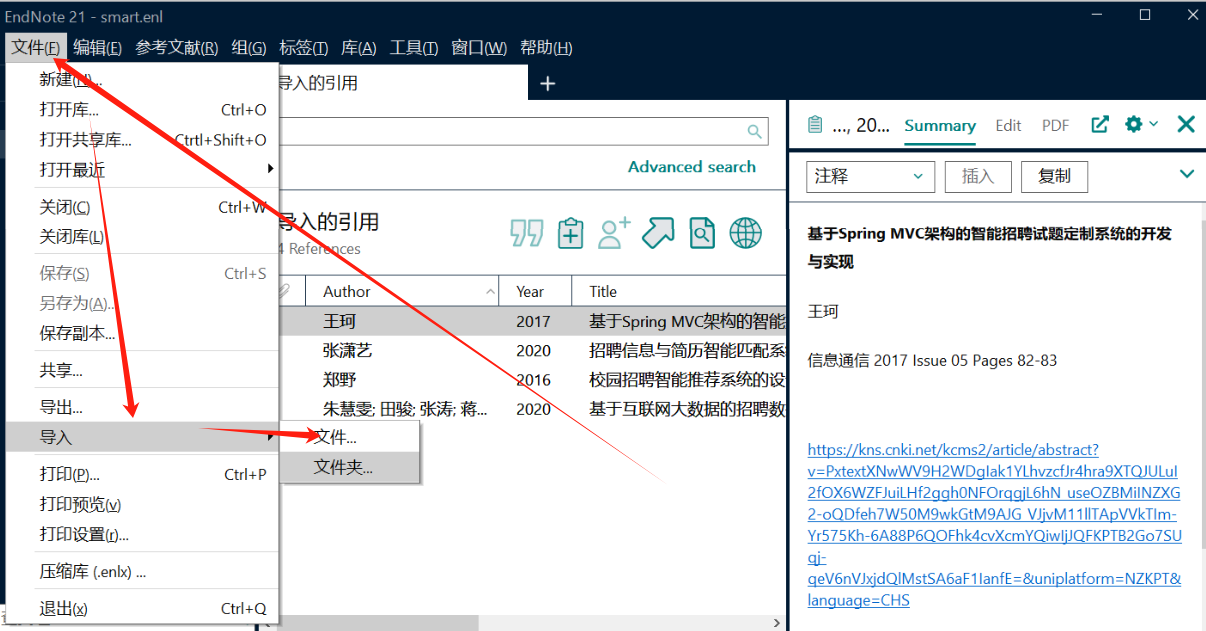Select 打开共享库... menu entry
This screenshot has height=631, width=1206.
click(x=142, y=140)
